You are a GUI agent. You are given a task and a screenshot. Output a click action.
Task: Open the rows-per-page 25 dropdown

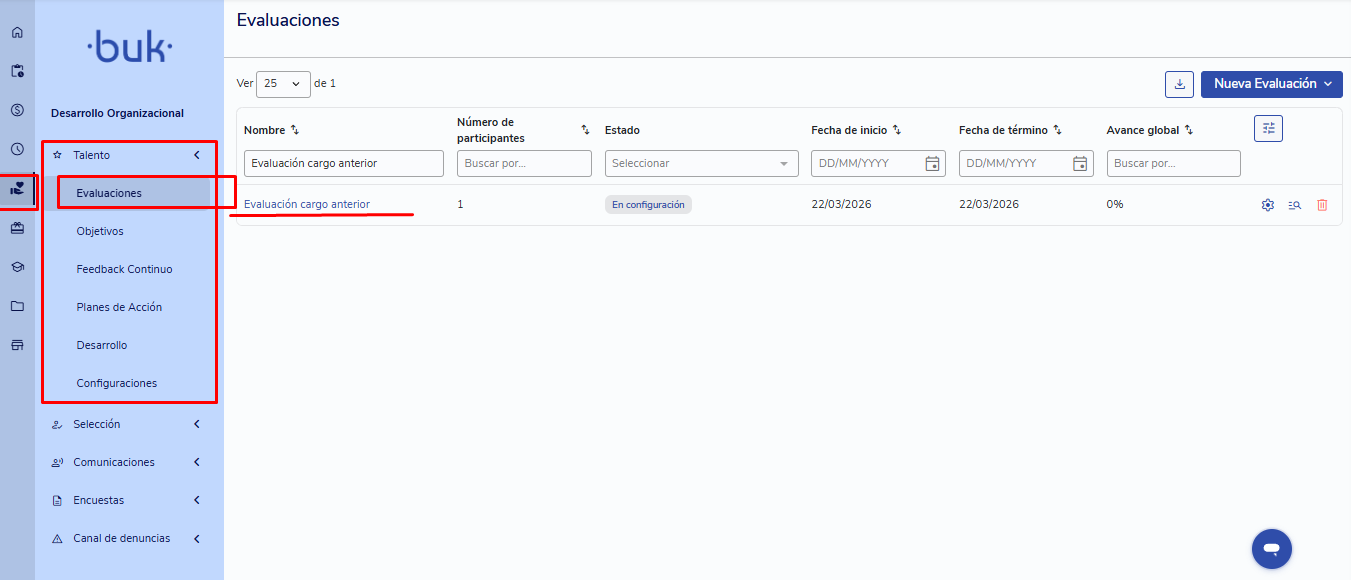pos(283,84)
